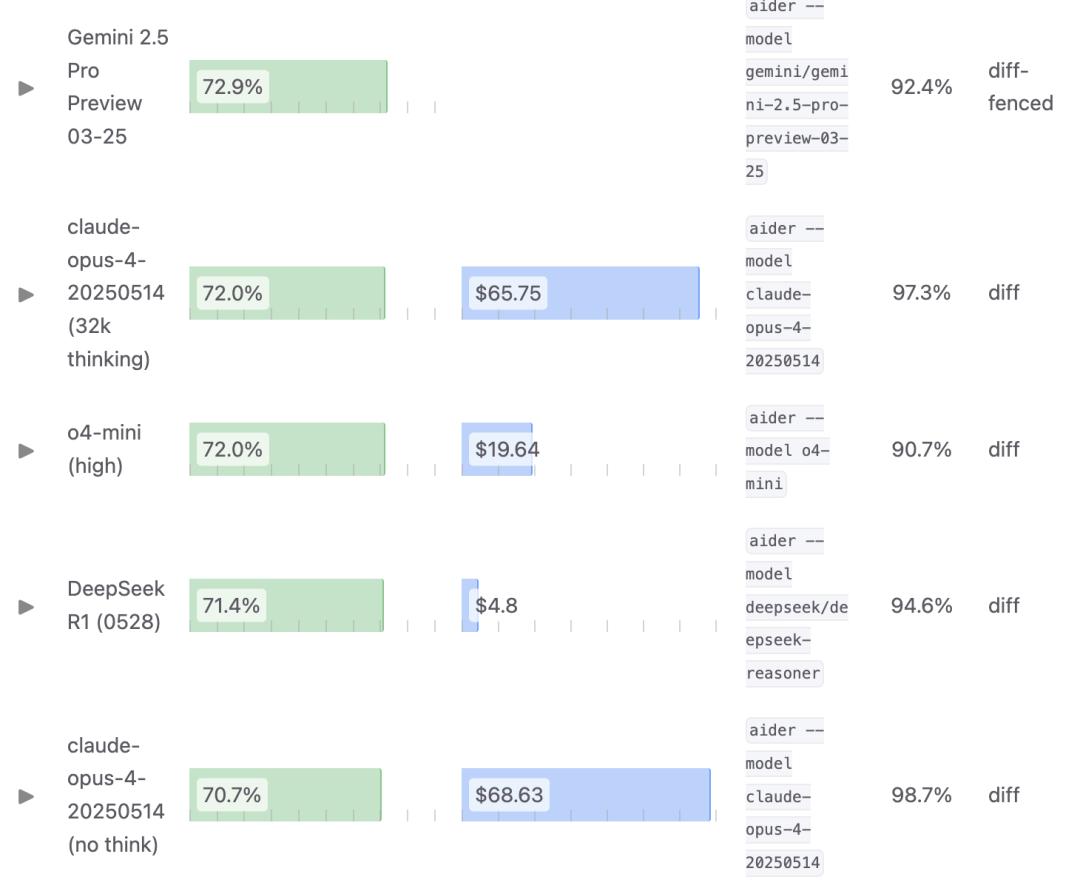Image resolution: width=1080 pixels, height=891 pixels.
Task: Select the gemini-2.5-pro-preview command code text
Action: (x=796, y=88)
